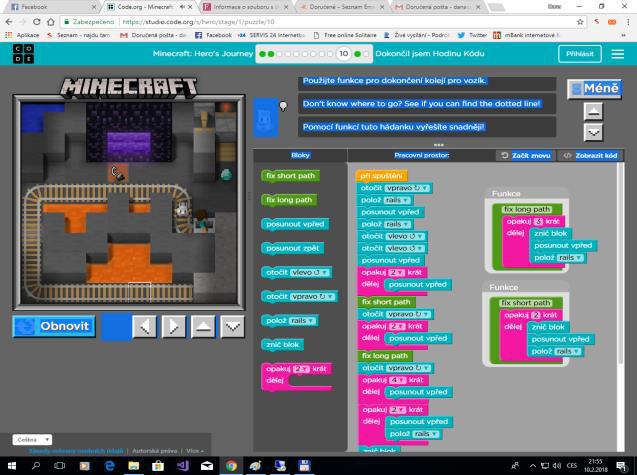
Task: Open repeat count dropdown in 'fix short path' function
Action: click(x=536, y=315)
